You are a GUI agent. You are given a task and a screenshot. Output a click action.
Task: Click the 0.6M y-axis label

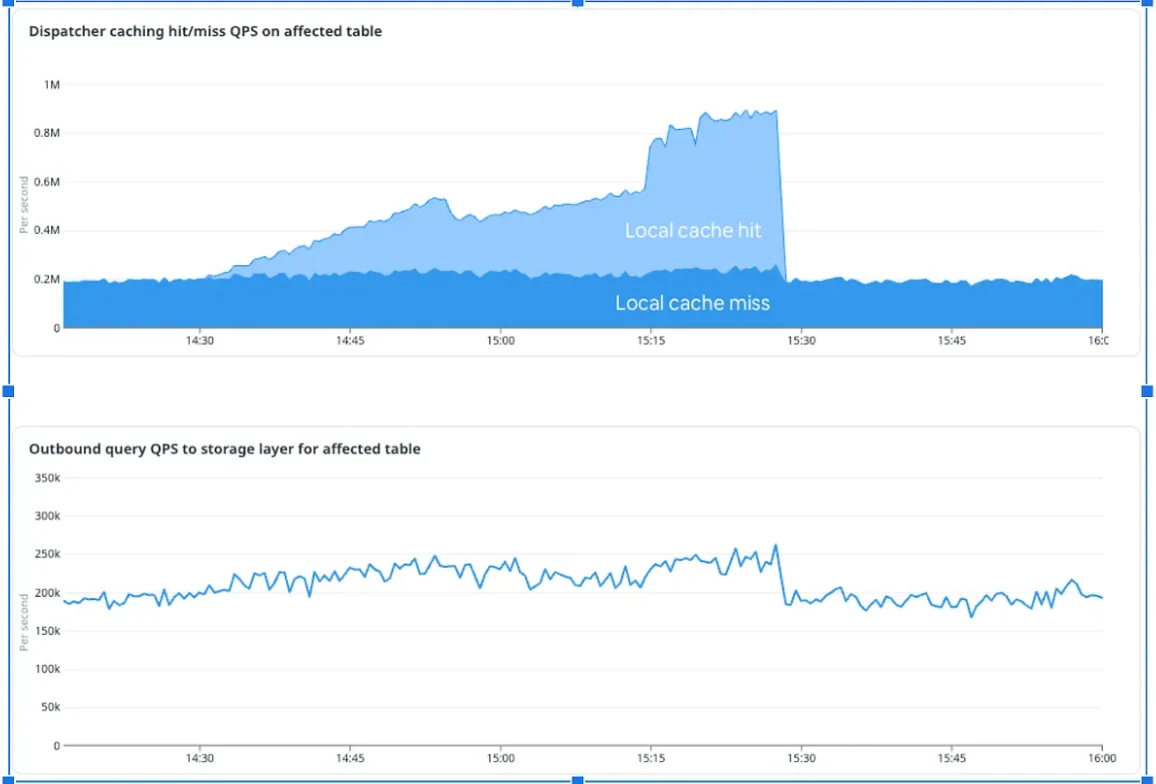pos(47,181)
